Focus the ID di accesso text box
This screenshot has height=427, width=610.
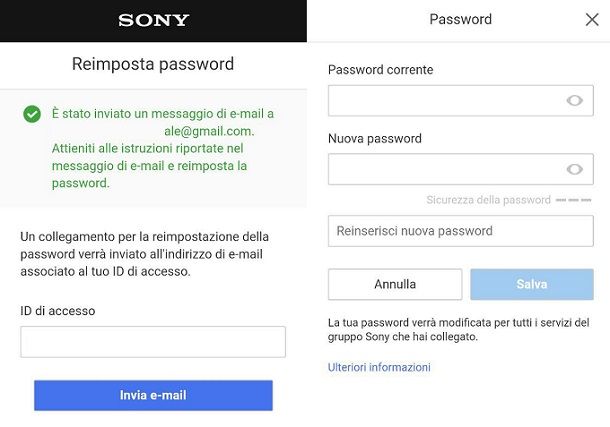[153, 342]
